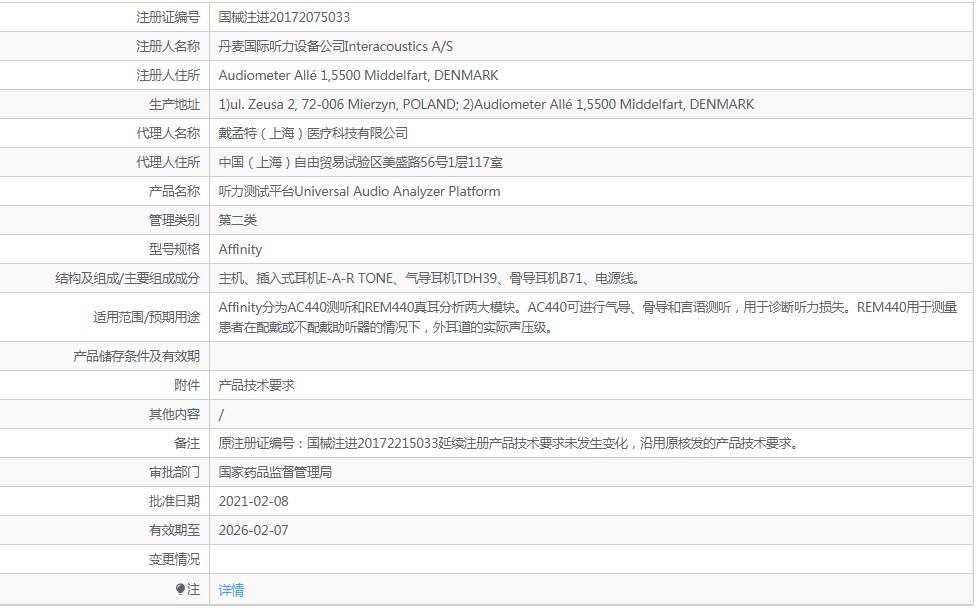Select intended use text starting Affinity分为AC440
The width and height of the screenshot is (976, 610).
point(588,317)
